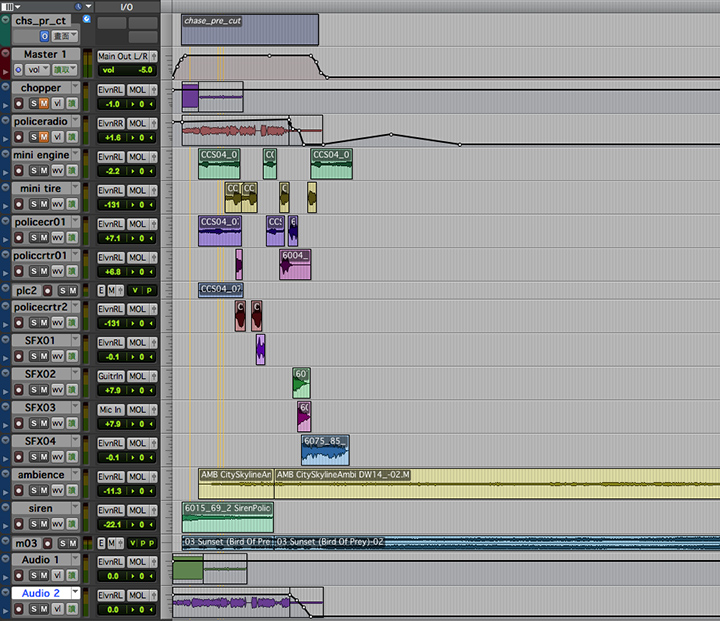Click the I/O column header
The image size is (720, 621).
click(125, 6)
